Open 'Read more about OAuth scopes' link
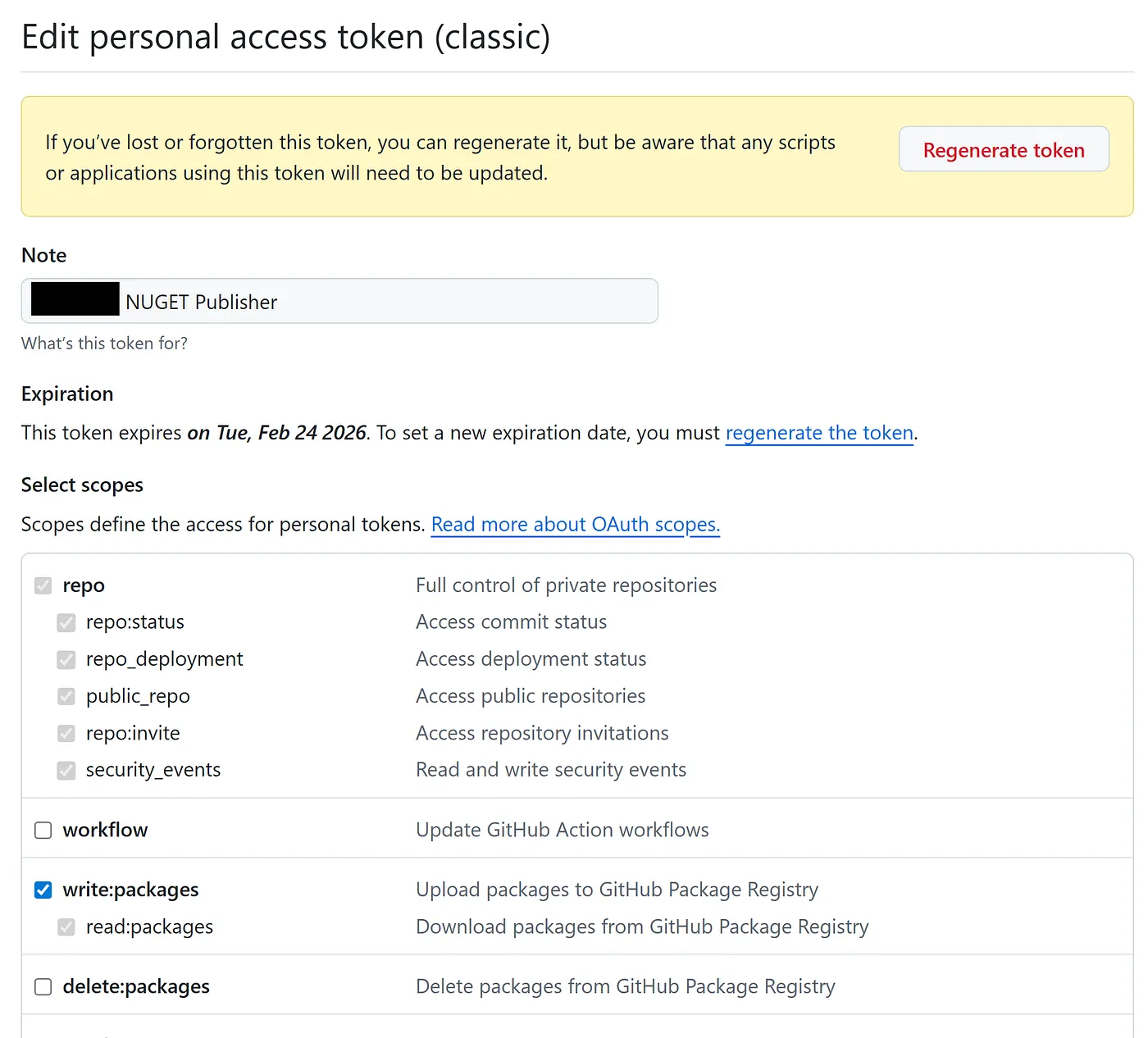Screen dimensions: 1148x1038 click(575, 525)
